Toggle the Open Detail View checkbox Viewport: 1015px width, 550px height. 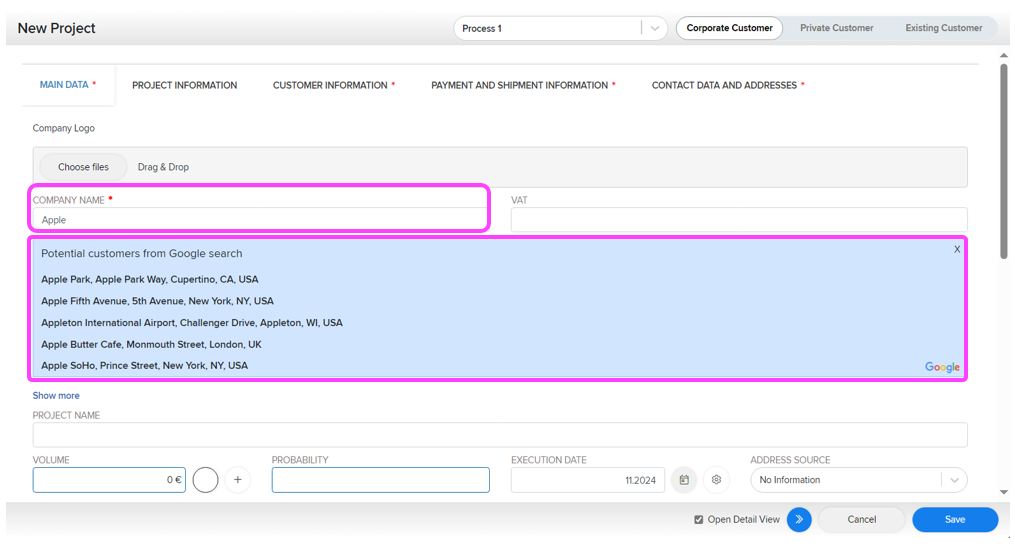[x=698, y=520]
